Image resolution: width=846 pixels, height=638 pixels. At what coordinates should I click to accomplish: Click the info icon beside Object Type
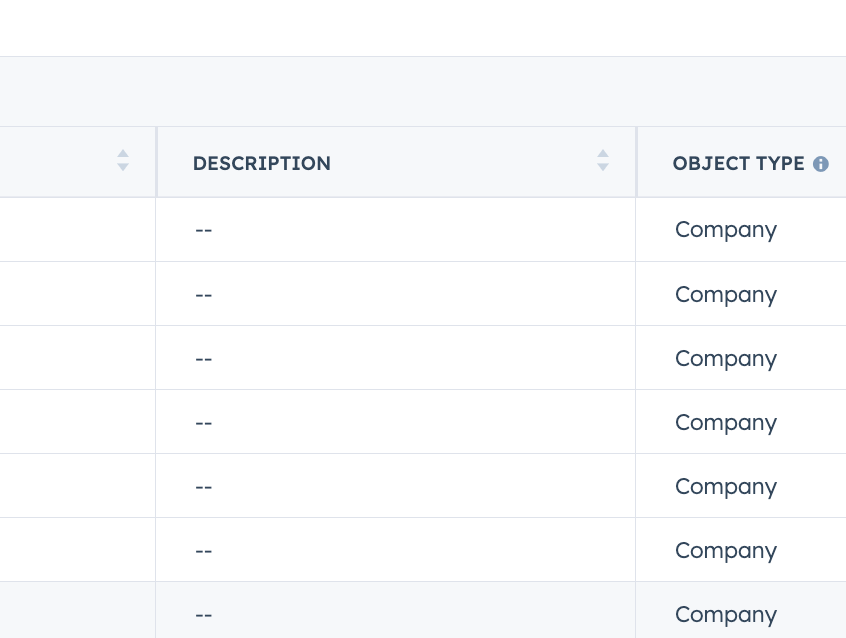coord(821,164)
